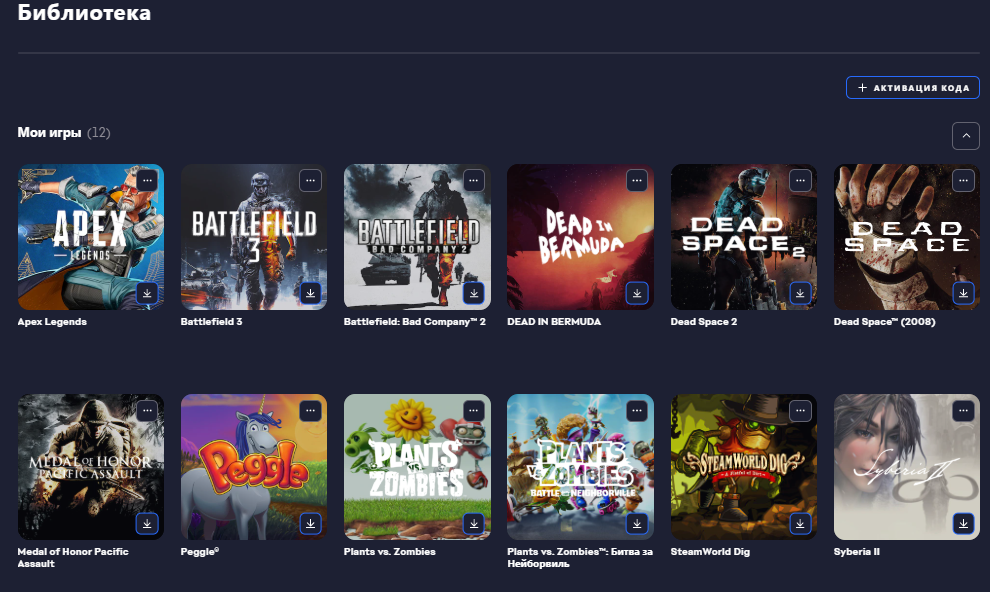990x592 pixels.
Task: Download Plants vs. Zombies Battle for Neighborville
Action: (637, 524)
